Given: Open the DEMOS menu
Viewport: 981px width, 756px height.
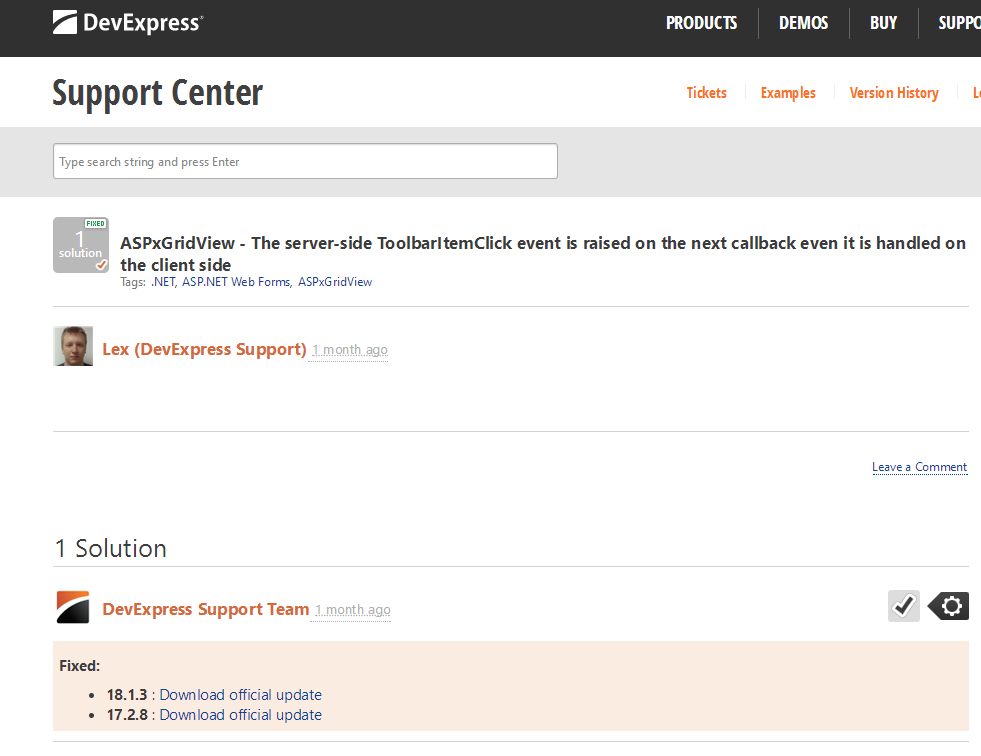Looking at the screenshot, I should [x=803, y=23].
